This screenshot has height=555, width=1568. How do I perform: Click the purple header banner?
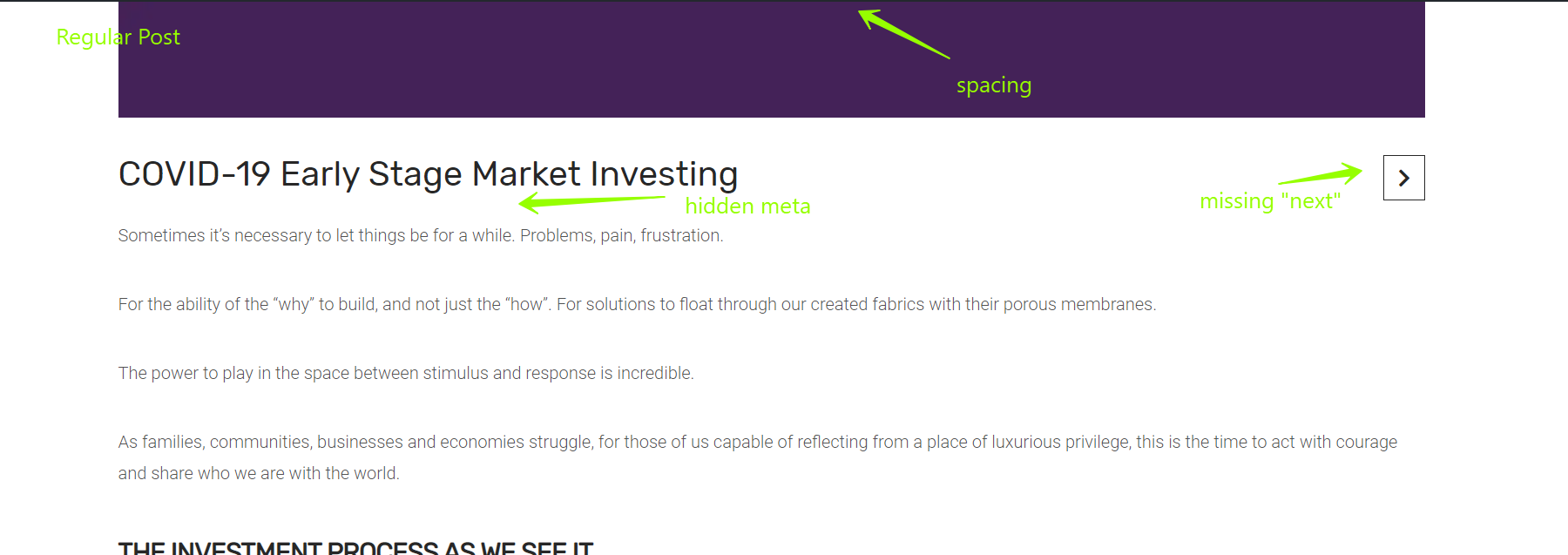coord(772,59)
